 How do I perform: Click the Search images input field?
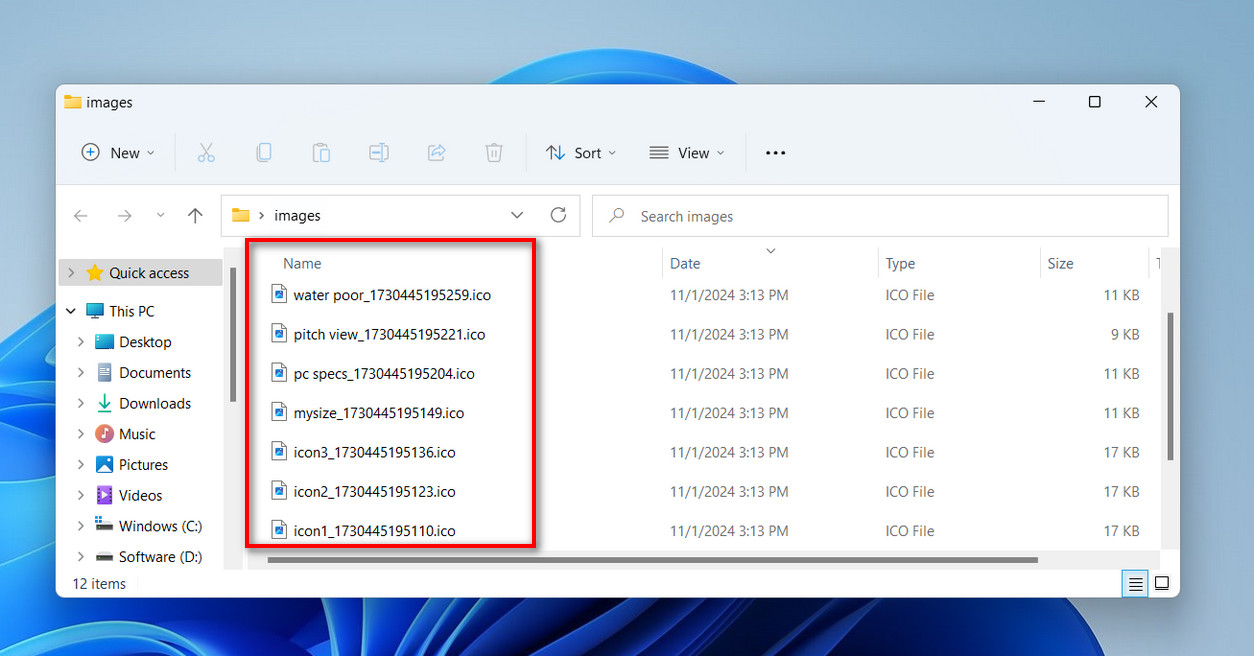(x=880, y=215)
